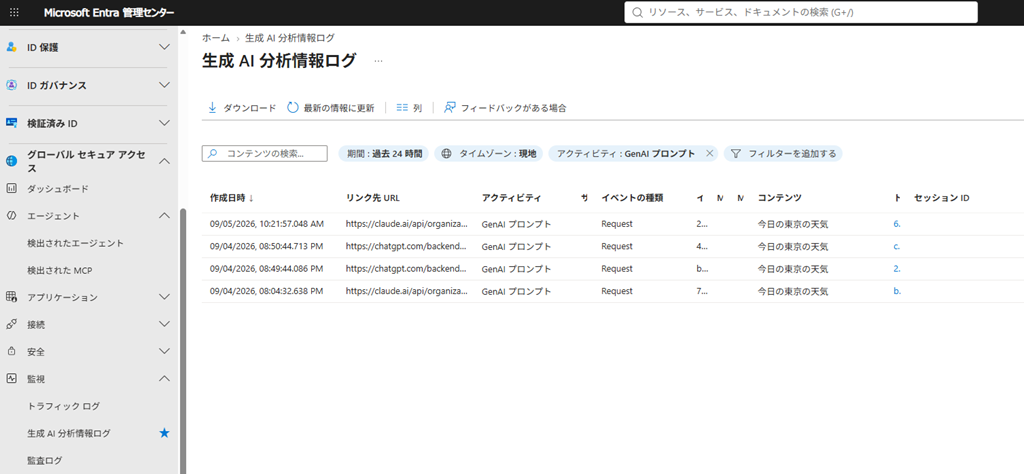Click the download arrow icon
Image resolution: width=1024 pixels, height=474 pixels.
tap(212, 108)
